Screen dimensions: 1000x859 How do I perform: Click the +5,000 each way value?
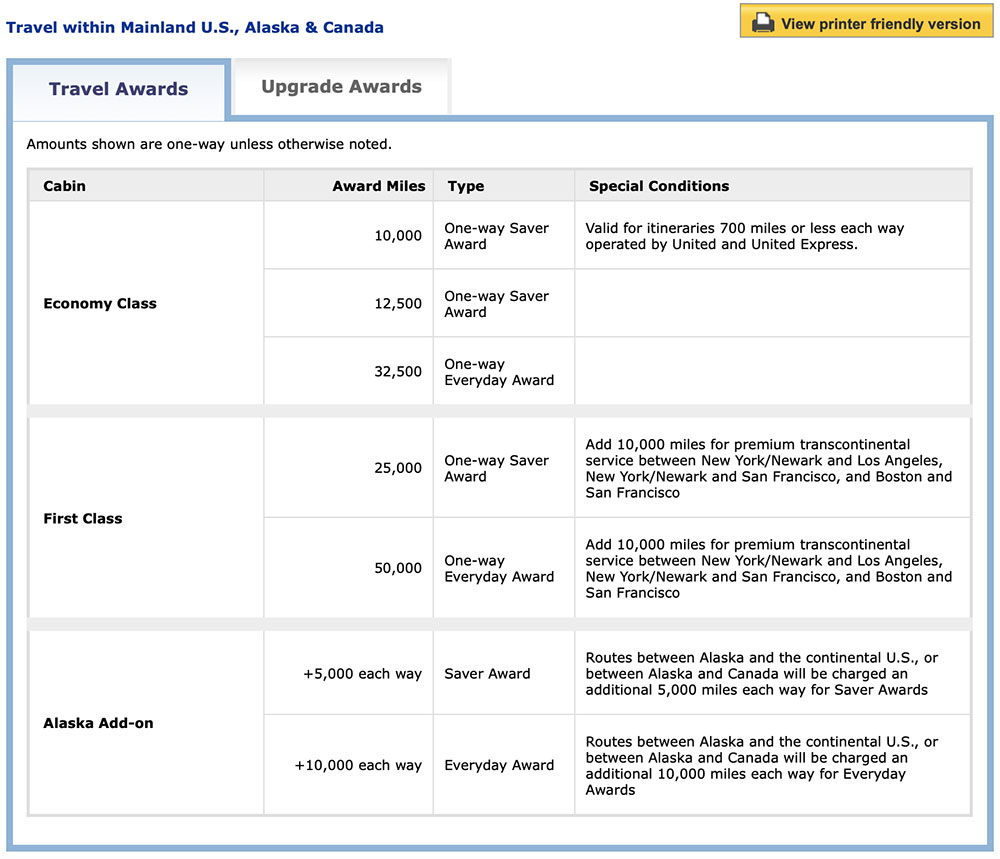click(362, 673)
